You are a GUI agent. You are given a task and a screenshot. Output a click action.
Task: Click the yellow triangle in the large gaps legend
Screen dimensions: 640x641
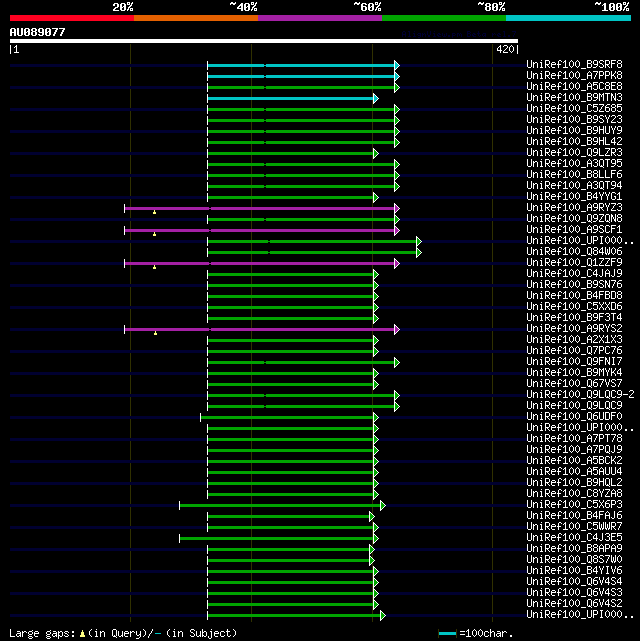(83, 634)
